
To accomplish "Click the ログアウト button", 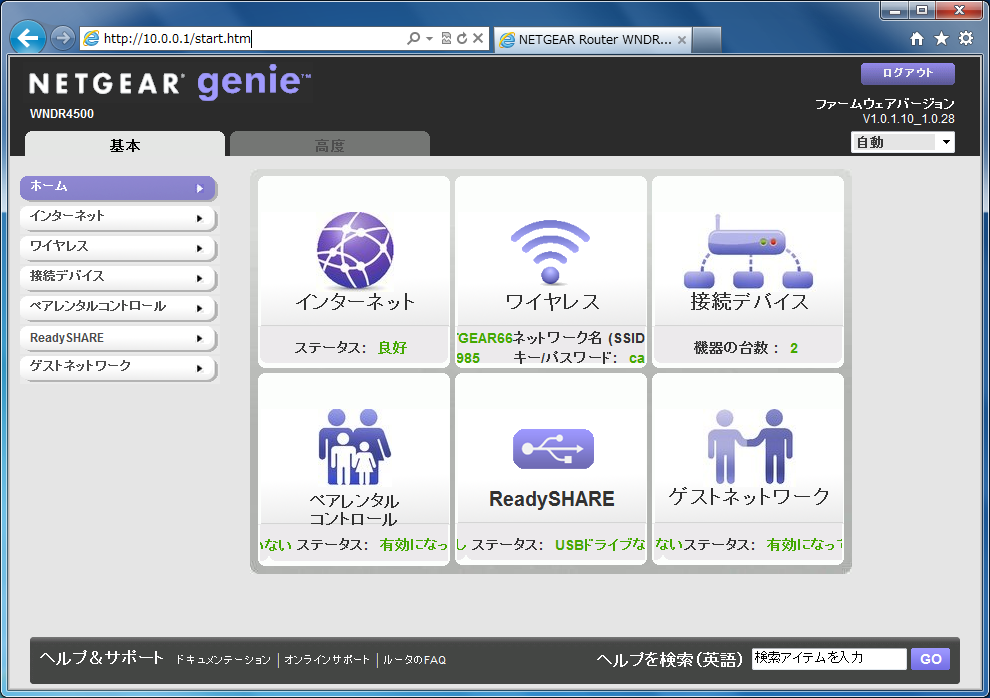I will [x=907, y=73].
